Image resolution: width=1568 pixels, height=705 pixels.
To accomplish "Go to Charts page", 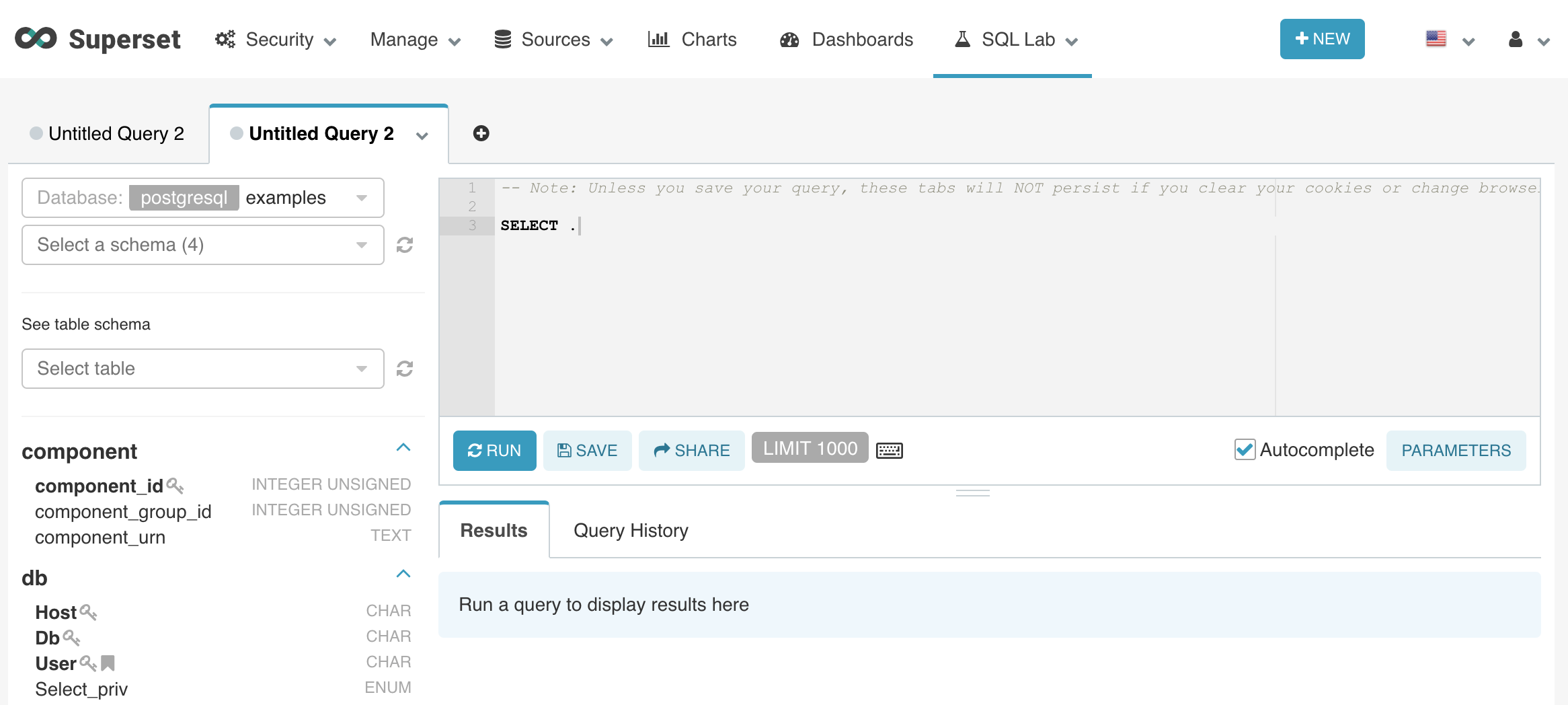I will 692,40.
